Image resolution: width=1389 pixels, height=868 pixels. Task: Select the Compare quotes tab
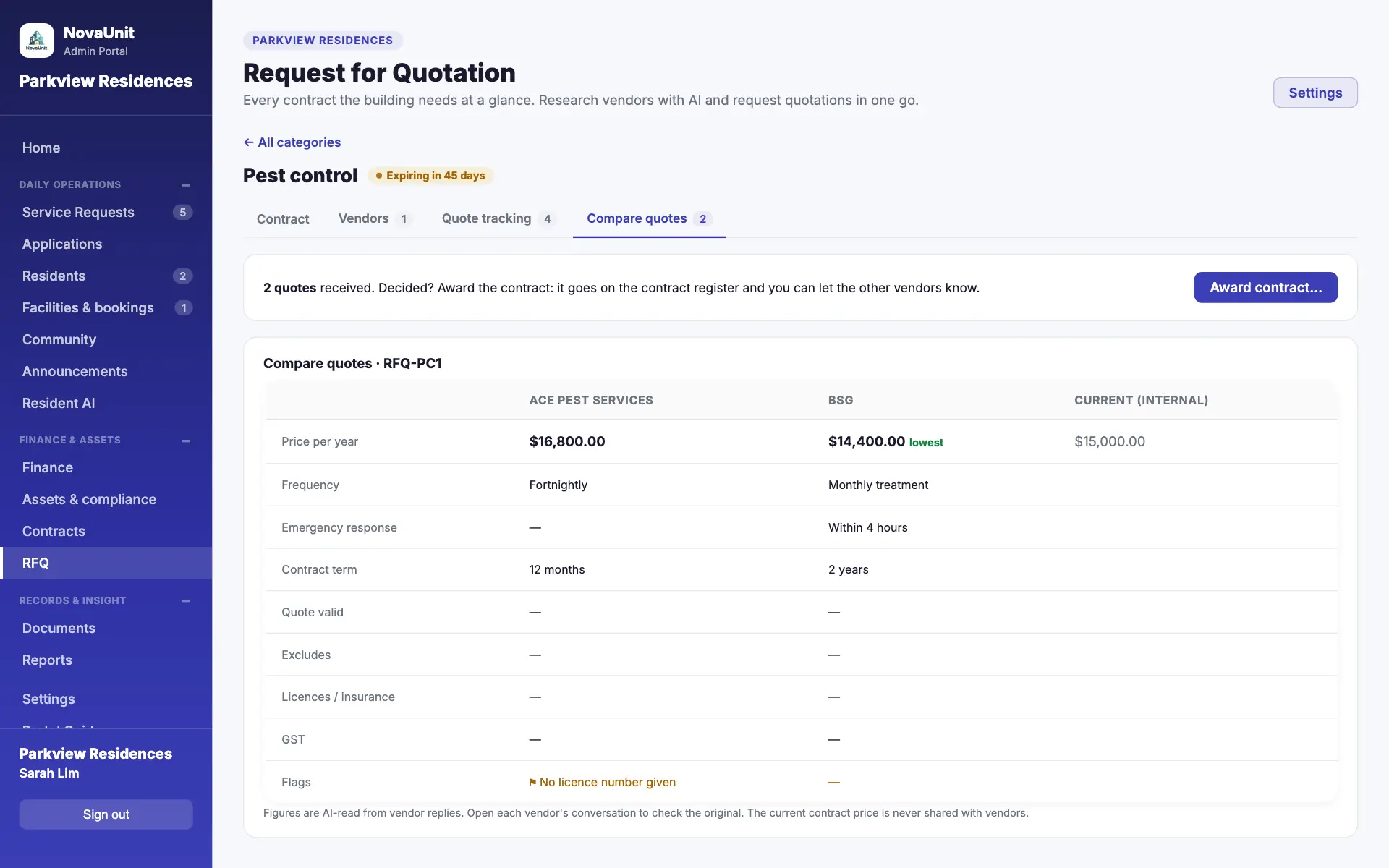[649, 218]
